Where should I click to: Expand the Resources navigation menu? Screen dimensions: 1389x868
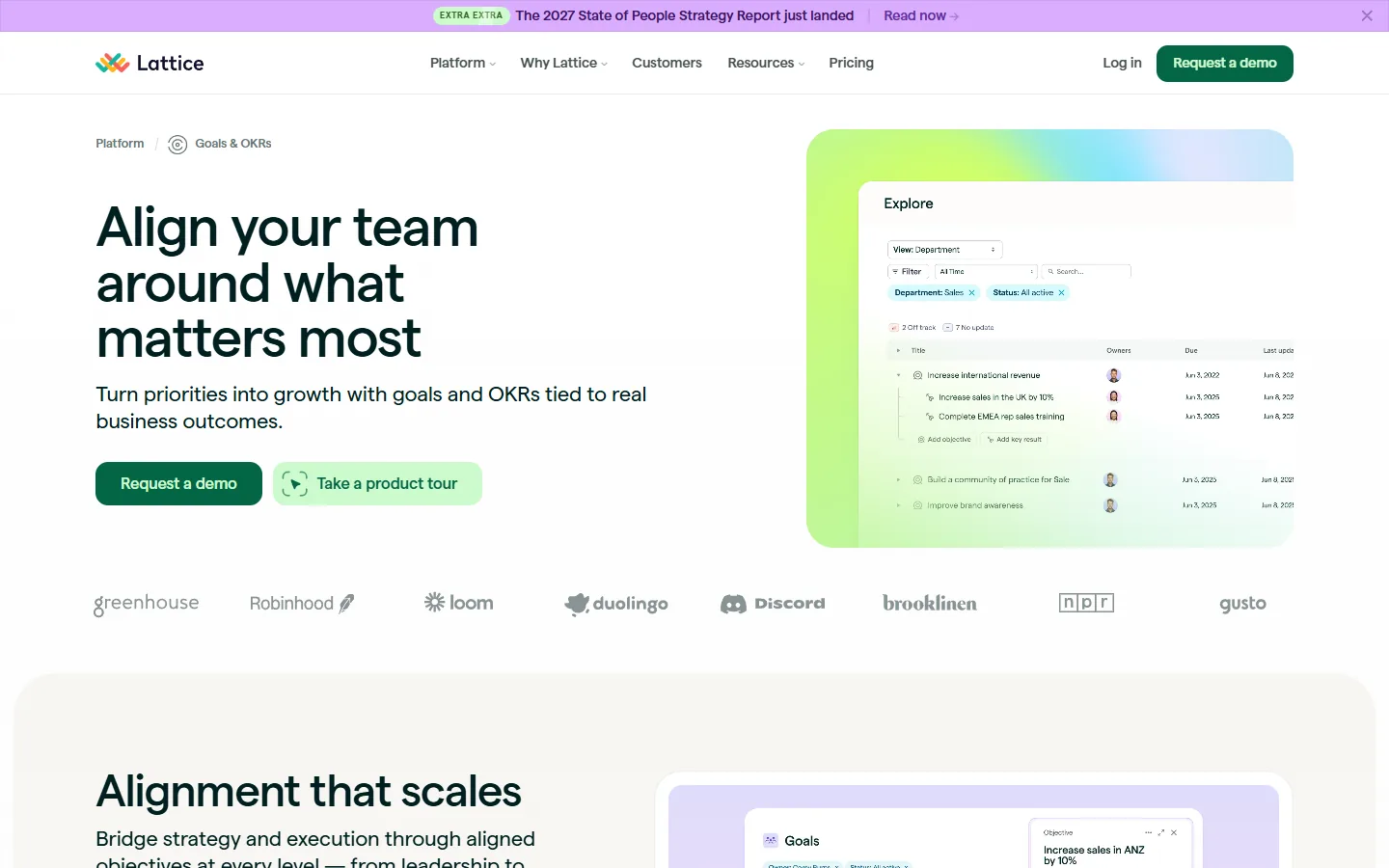click(x=766, y=63)
